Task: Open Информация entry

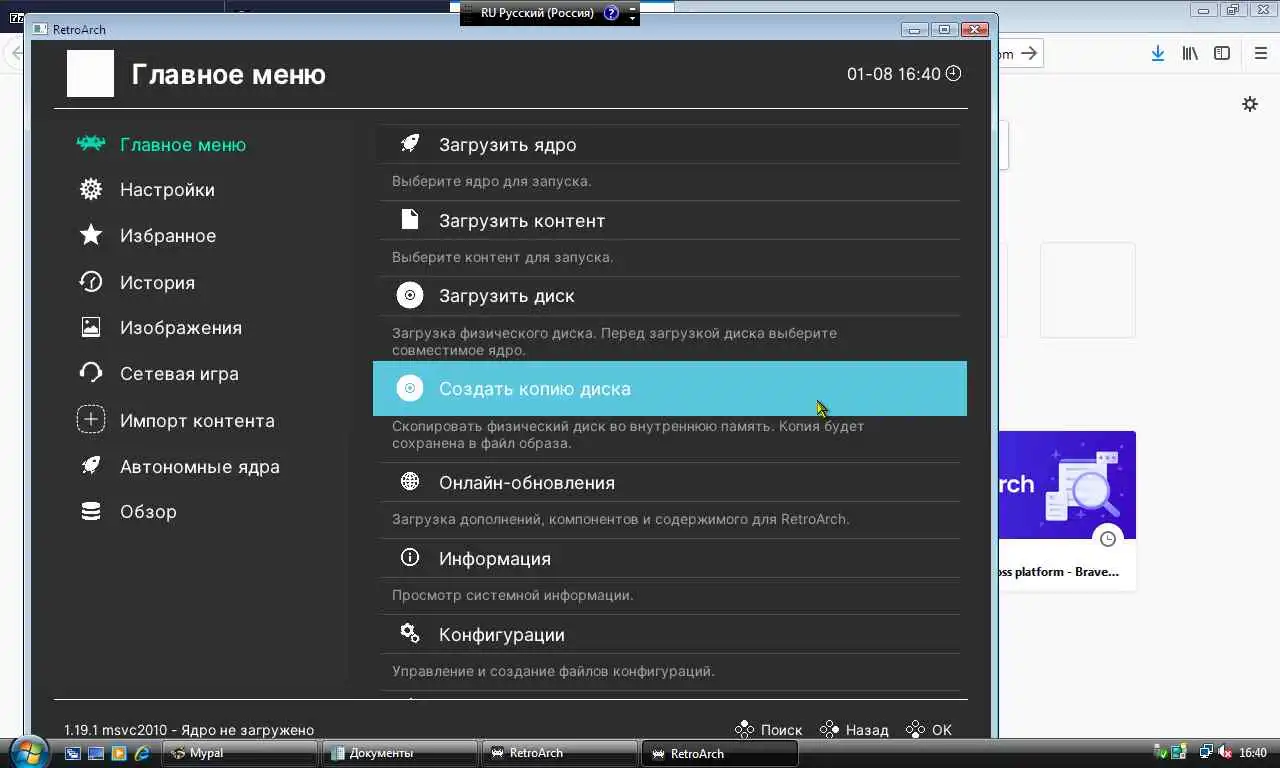Action: click(x=670, y=558)
